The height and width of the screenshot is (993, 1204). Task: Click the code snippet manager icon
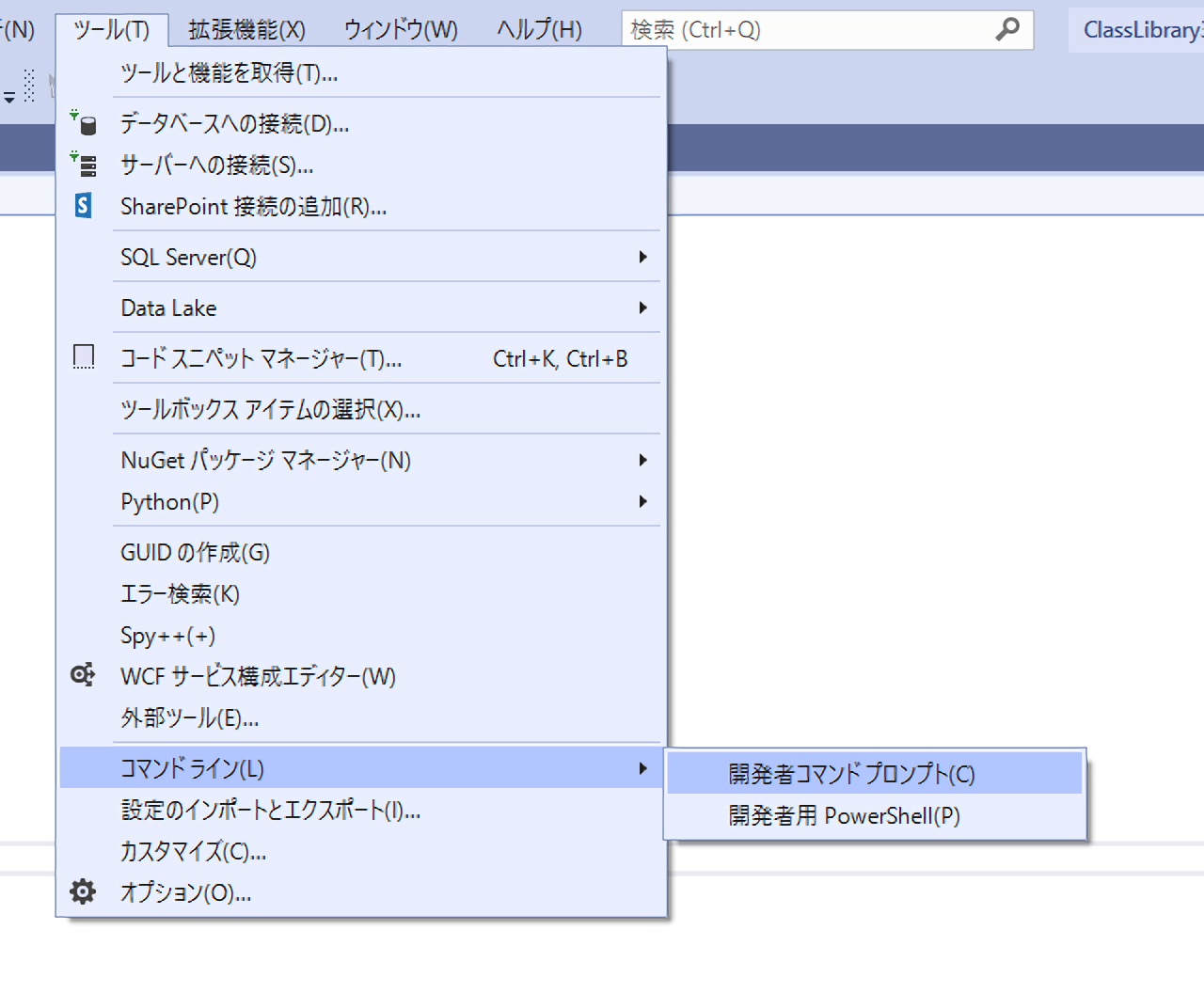84,357
